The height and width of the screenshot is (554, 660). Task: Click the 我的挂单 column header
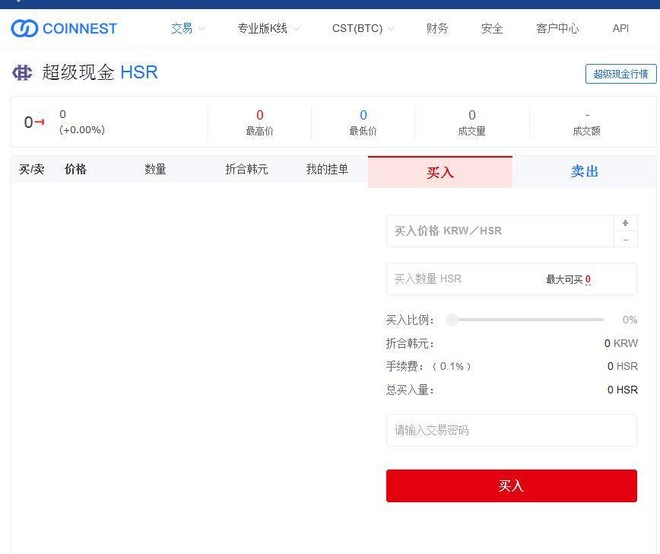327,169
